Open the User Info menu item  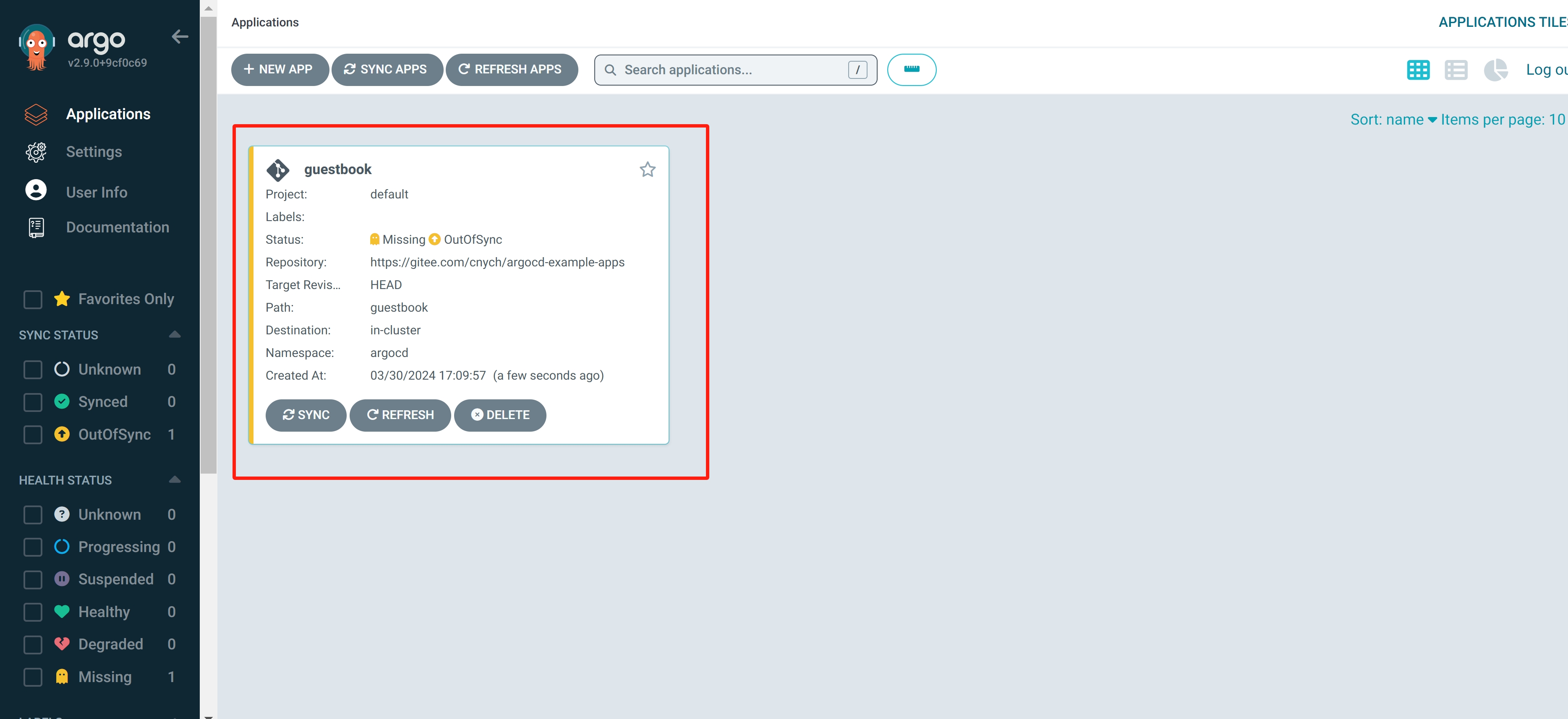tap(96, 192)
